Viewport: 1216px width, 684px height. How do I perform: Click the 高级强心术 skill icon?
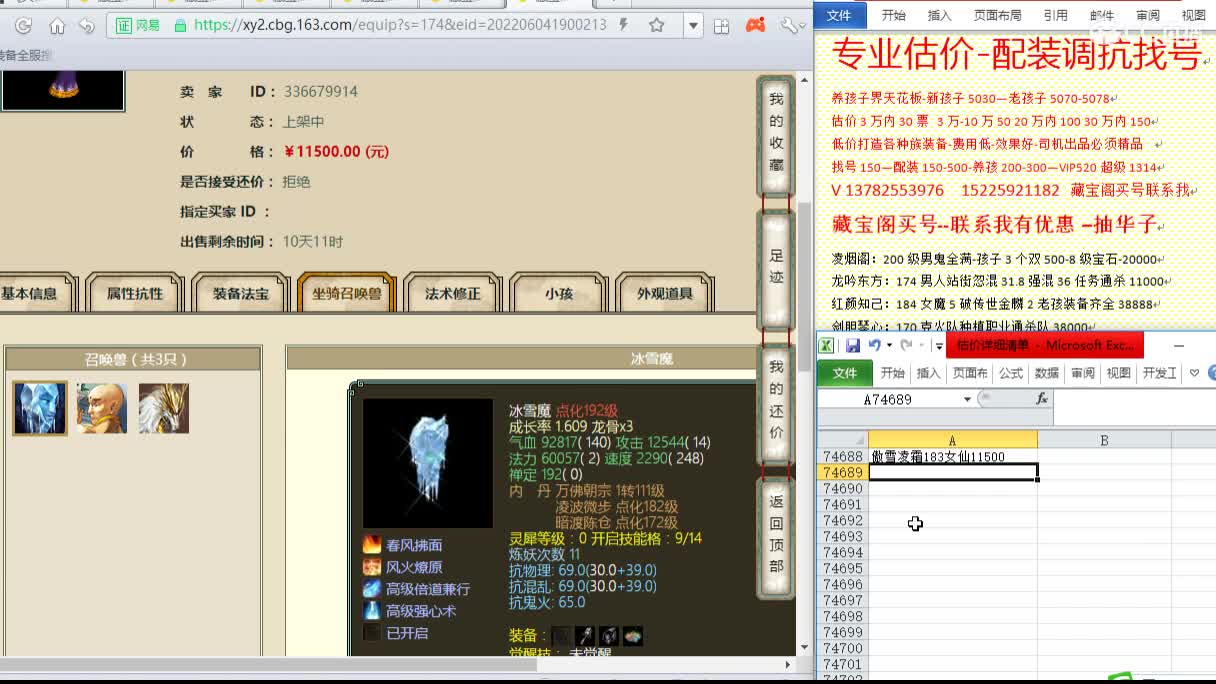[372, 611]
